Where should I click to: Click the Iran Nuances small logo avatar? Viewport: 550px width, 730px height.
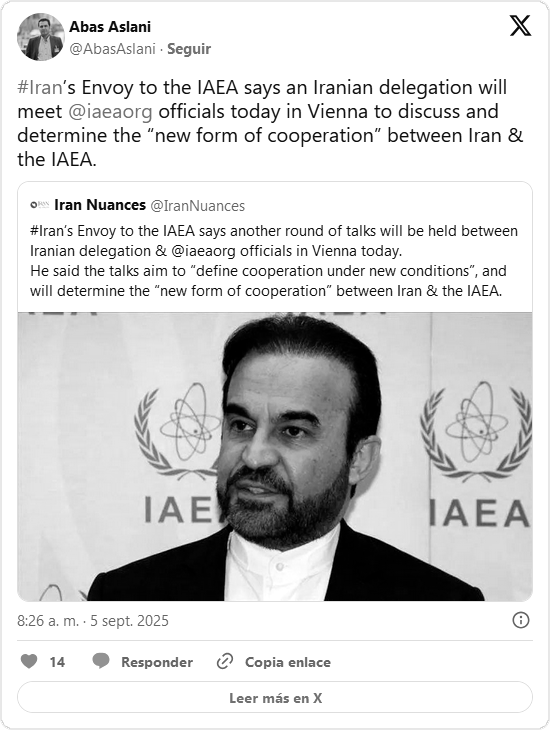(x=40, y=205)
